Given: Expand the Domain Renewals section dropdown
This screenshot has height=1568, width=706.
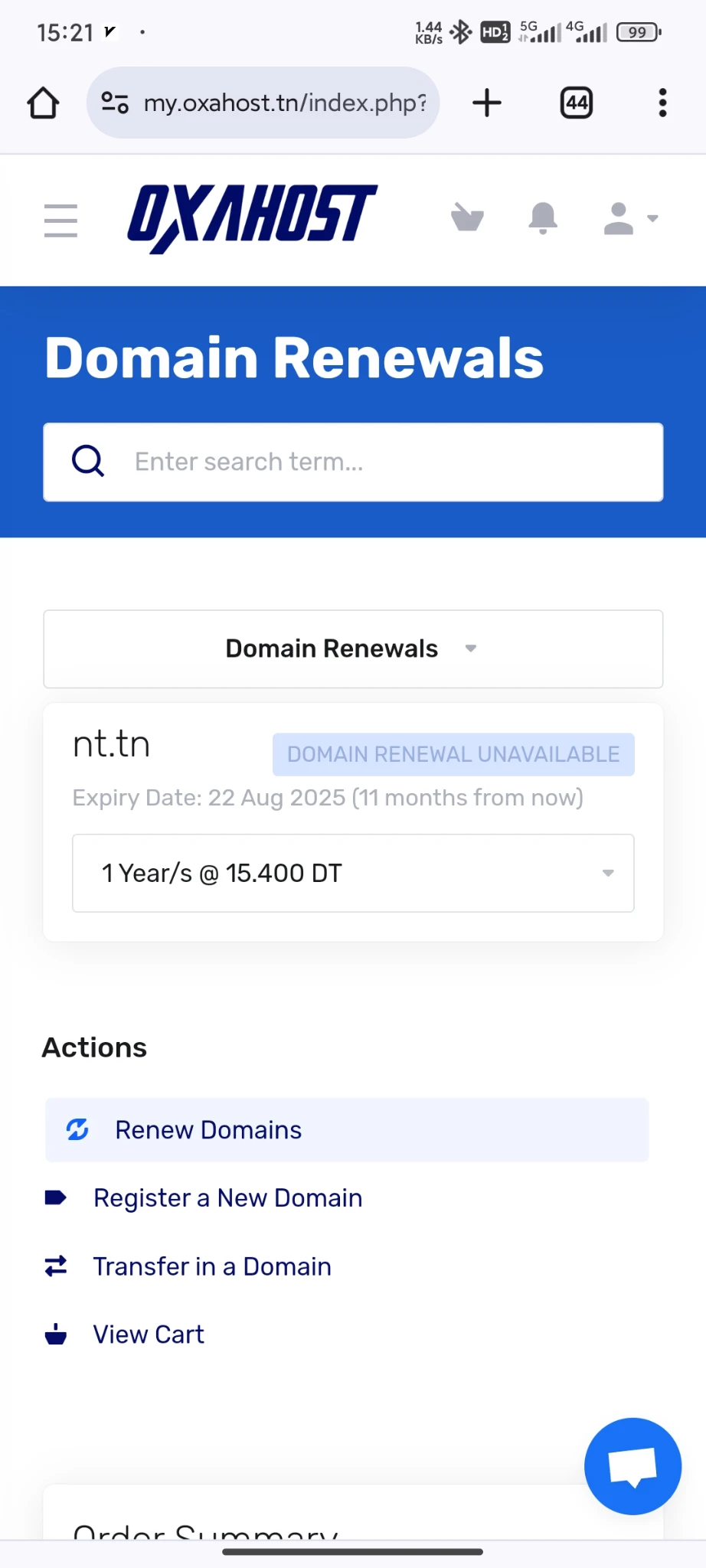Looking at the screenshot, I should [x=353, y=648].
